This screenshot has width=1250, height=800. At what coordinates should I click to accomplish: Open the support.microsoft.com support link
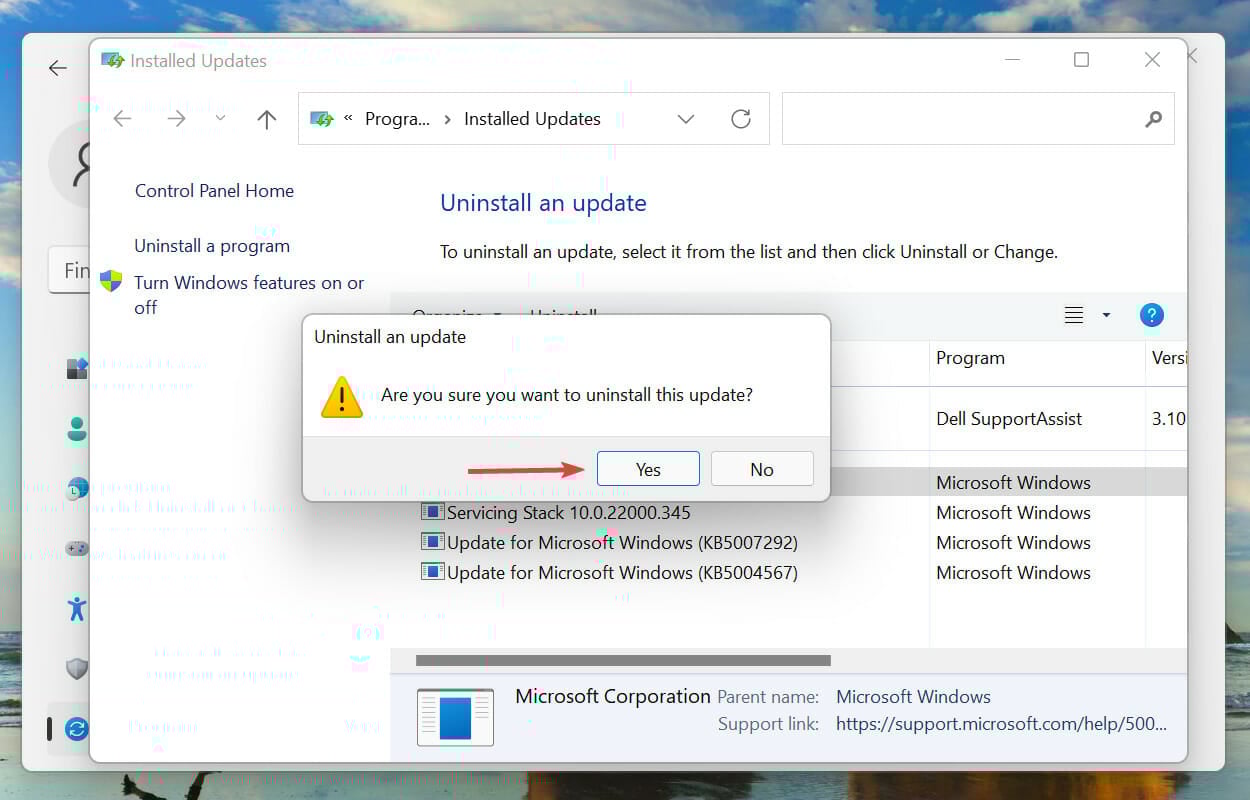(1001, 724)
